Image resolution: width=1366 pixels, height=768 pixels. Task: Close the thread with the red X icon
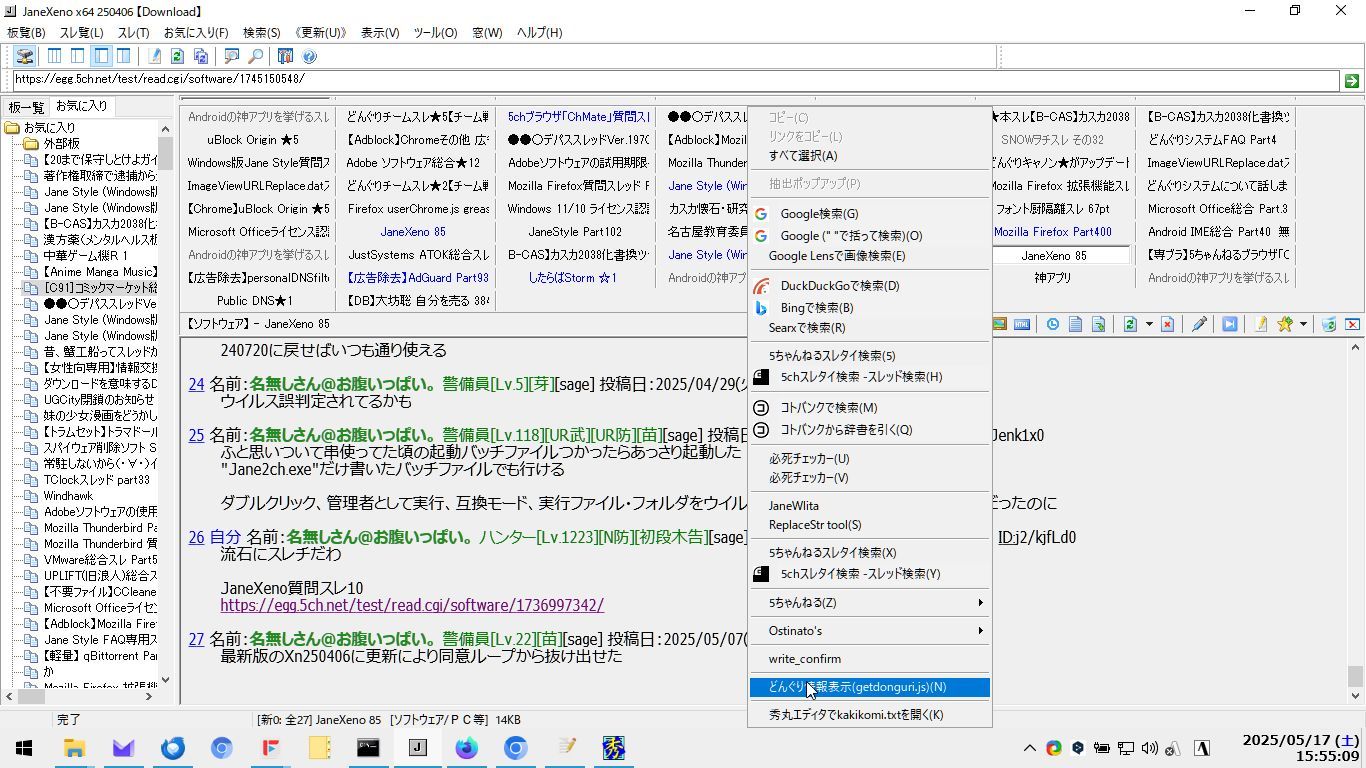click(x=1352, y=324)
